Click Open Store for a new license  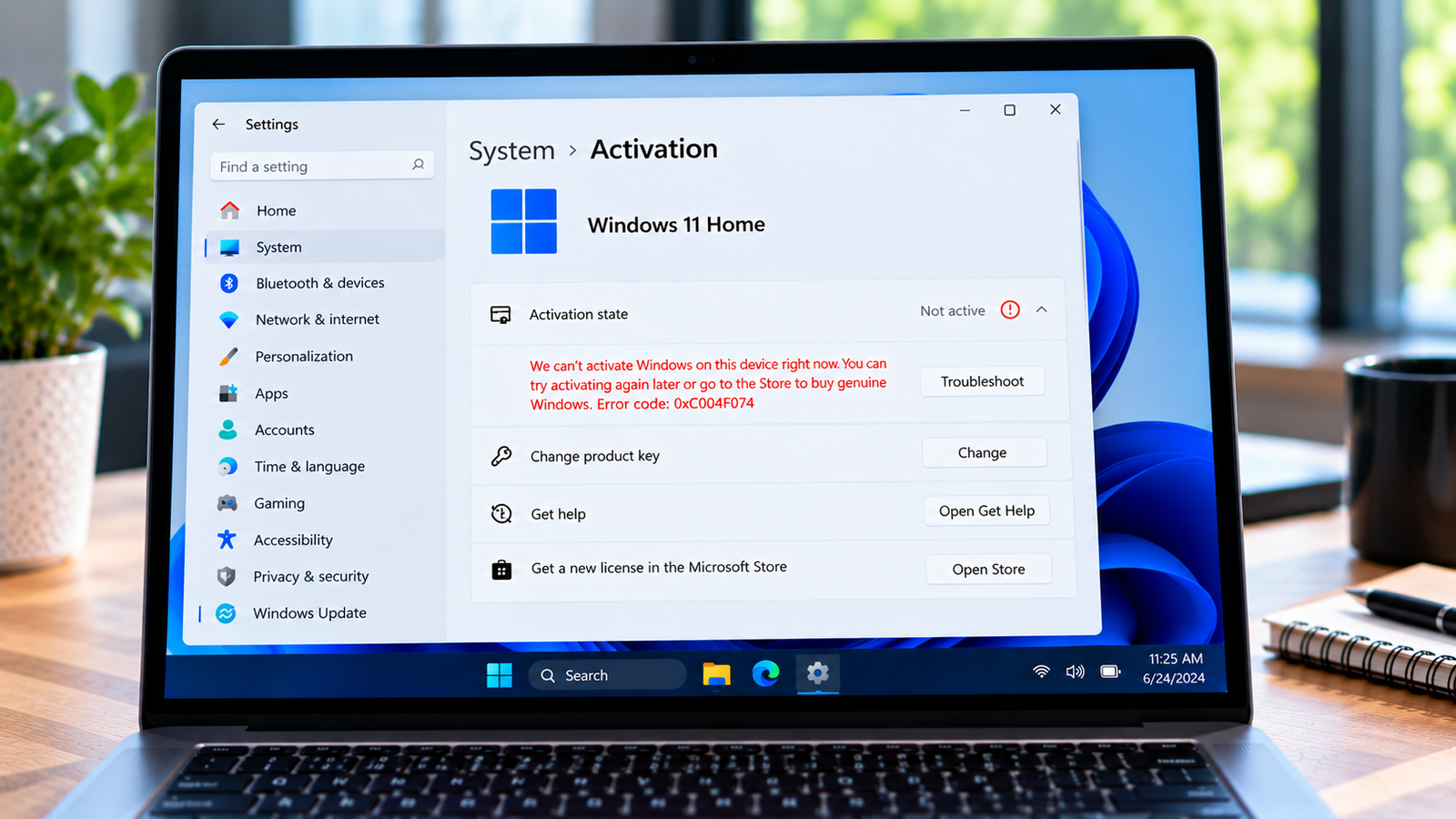pos(989,569)
